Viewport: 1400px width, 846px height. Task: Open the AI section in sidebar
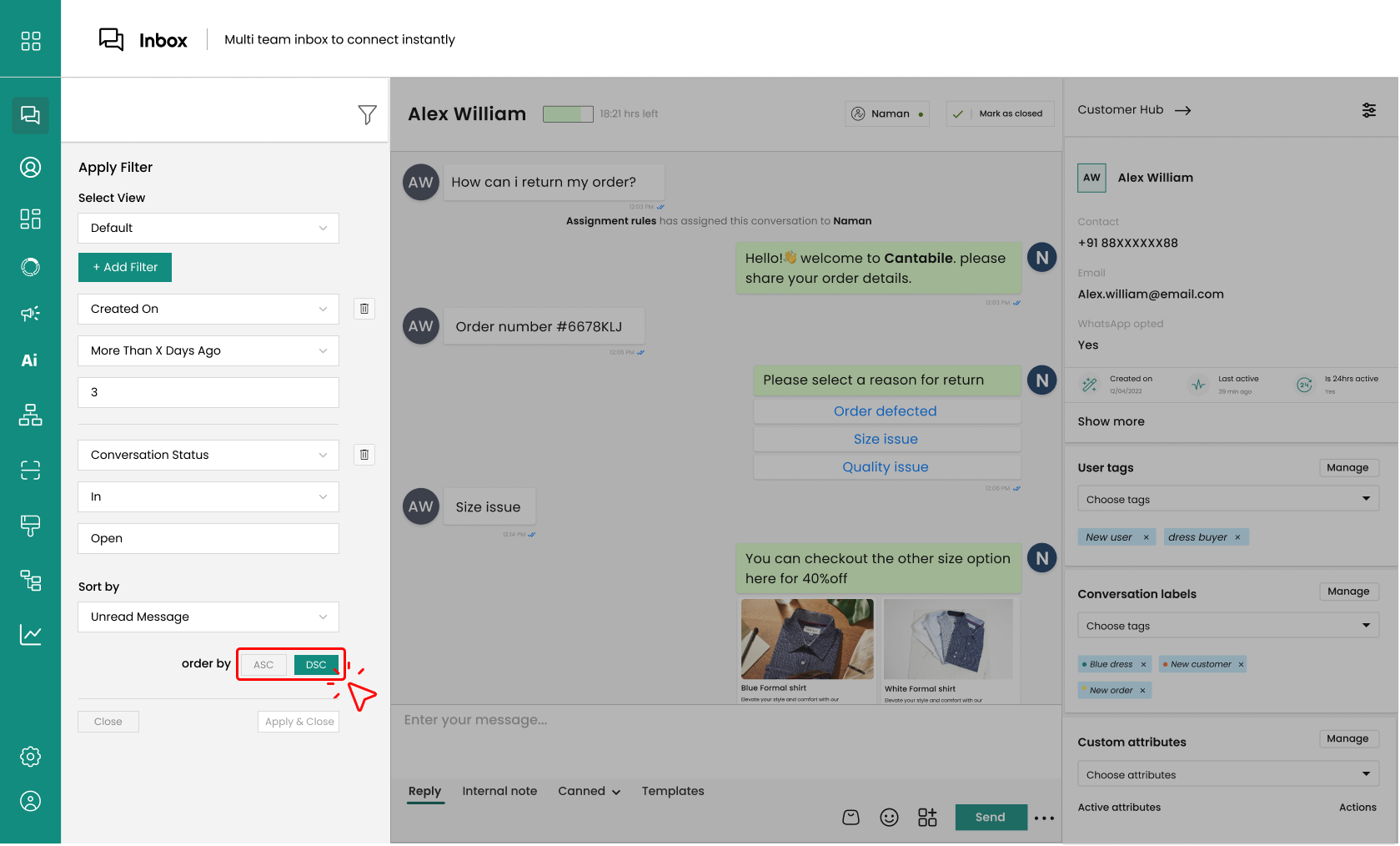tap(30, 360)
